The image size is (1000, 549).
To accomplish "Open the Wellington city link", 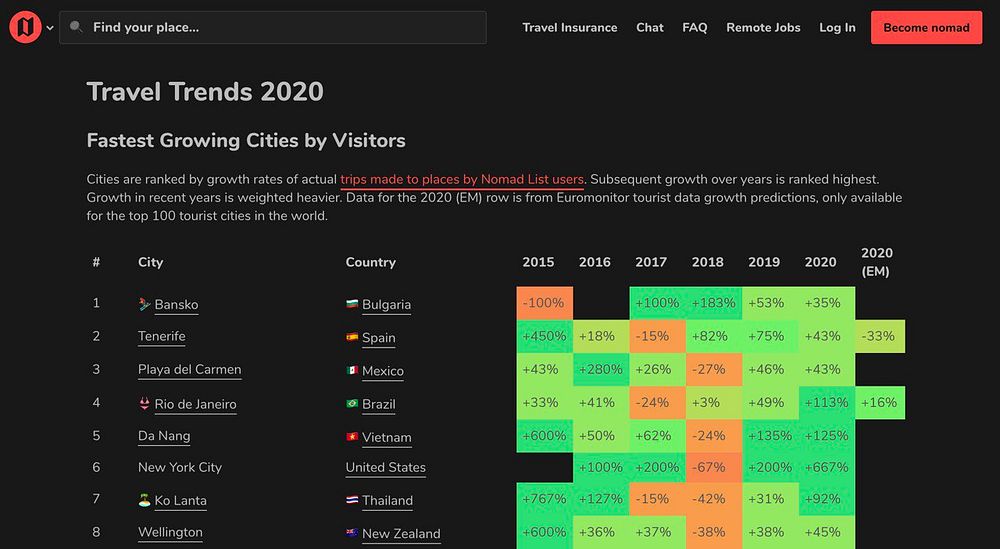I will click(170, 532).
